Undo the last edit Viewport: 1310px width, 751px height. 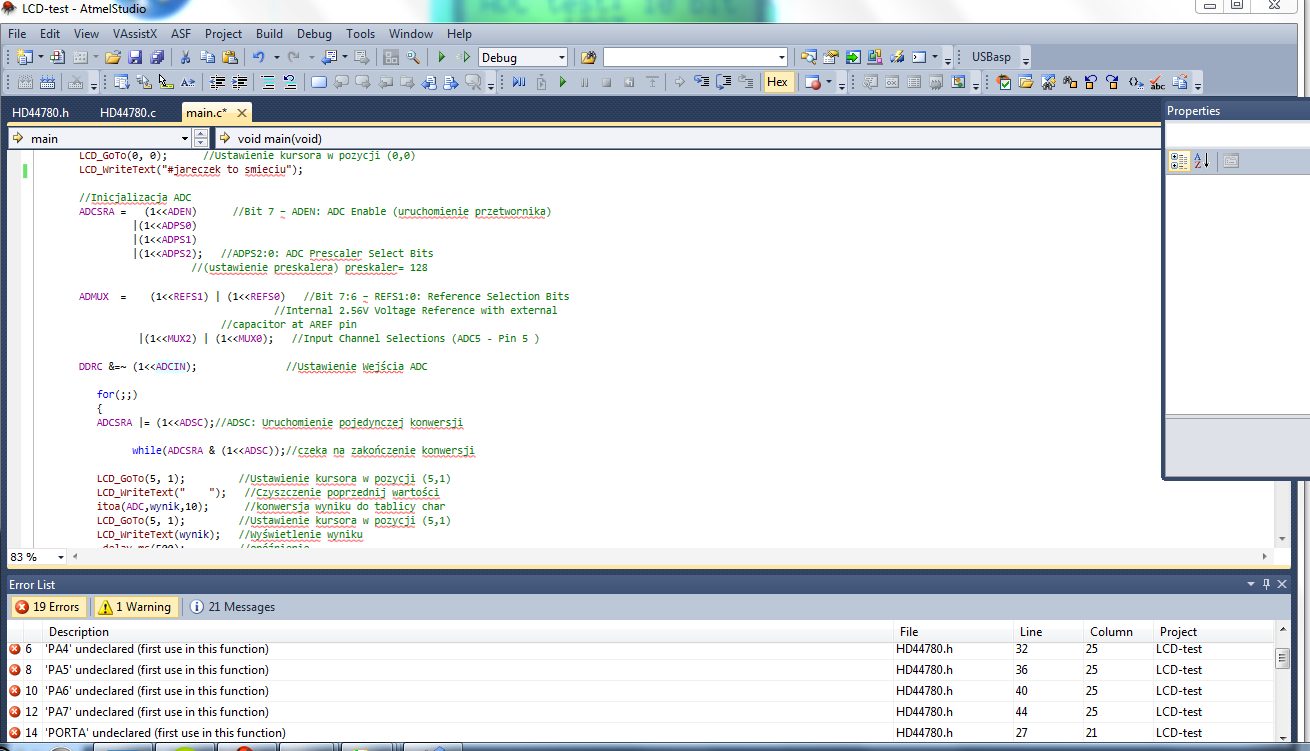pyautogui.click(x=259, y=57)
